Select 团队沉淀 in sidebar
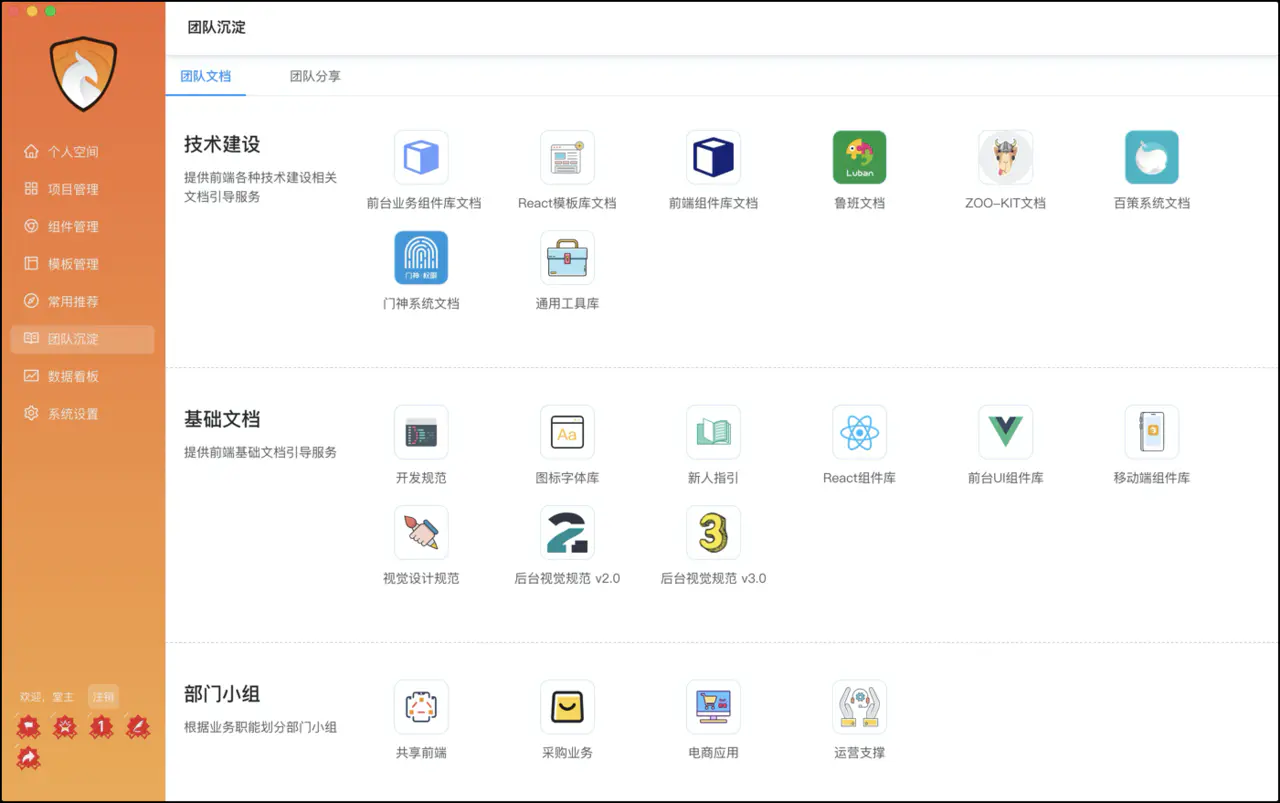 (x=82, y=339)
